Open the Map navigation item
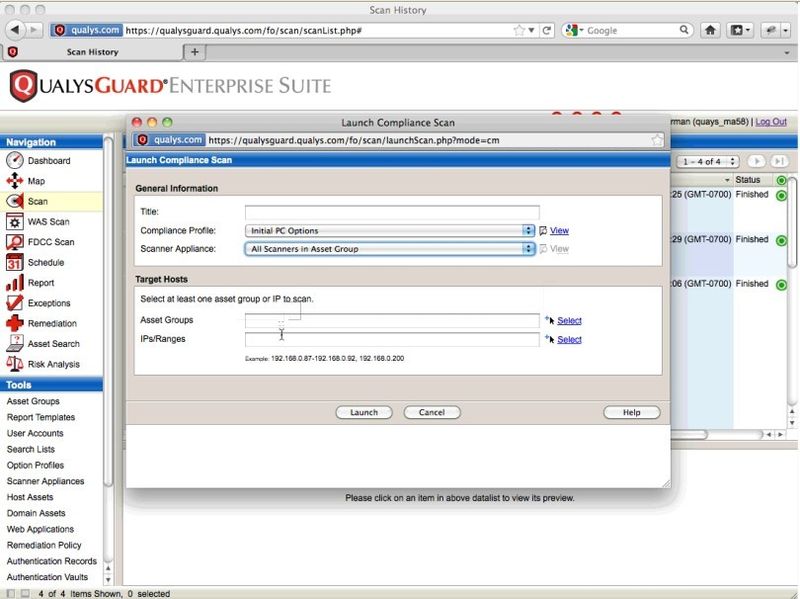Viewport: 800px width, 599px height. (x=36, y=181)
